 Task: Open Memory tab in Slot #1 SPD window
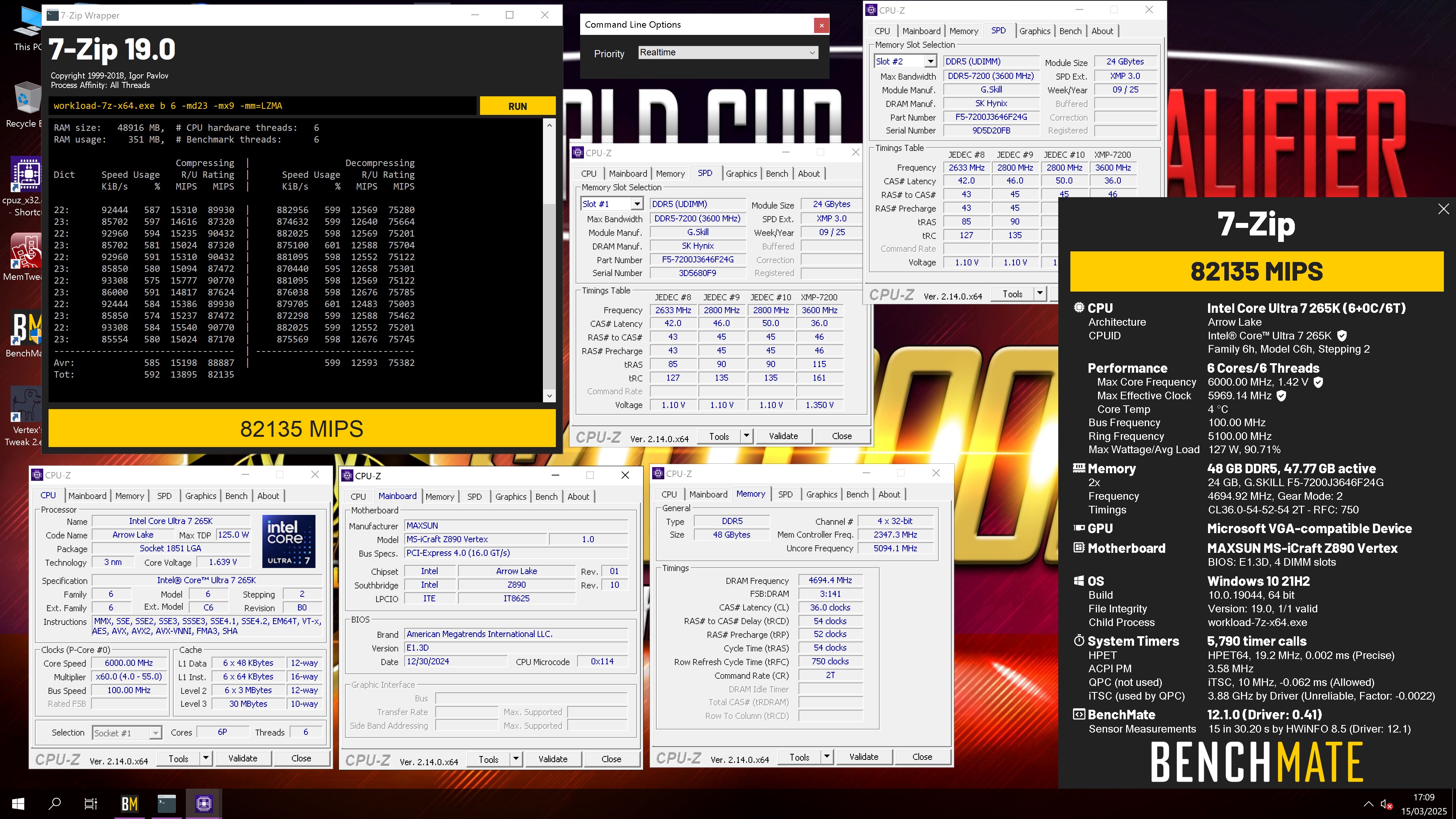[670, 174]
